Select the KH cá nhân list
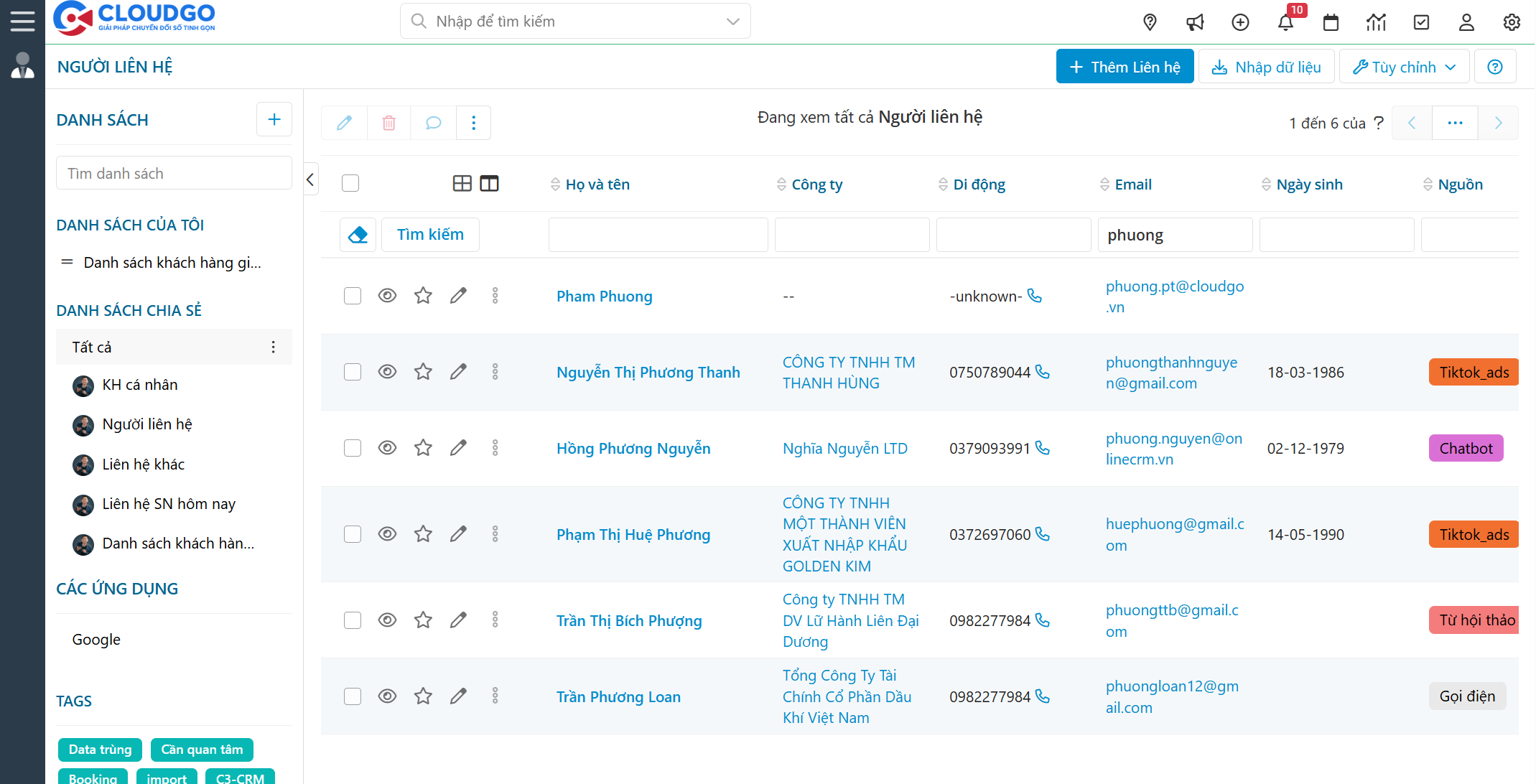 pos(140,385)
